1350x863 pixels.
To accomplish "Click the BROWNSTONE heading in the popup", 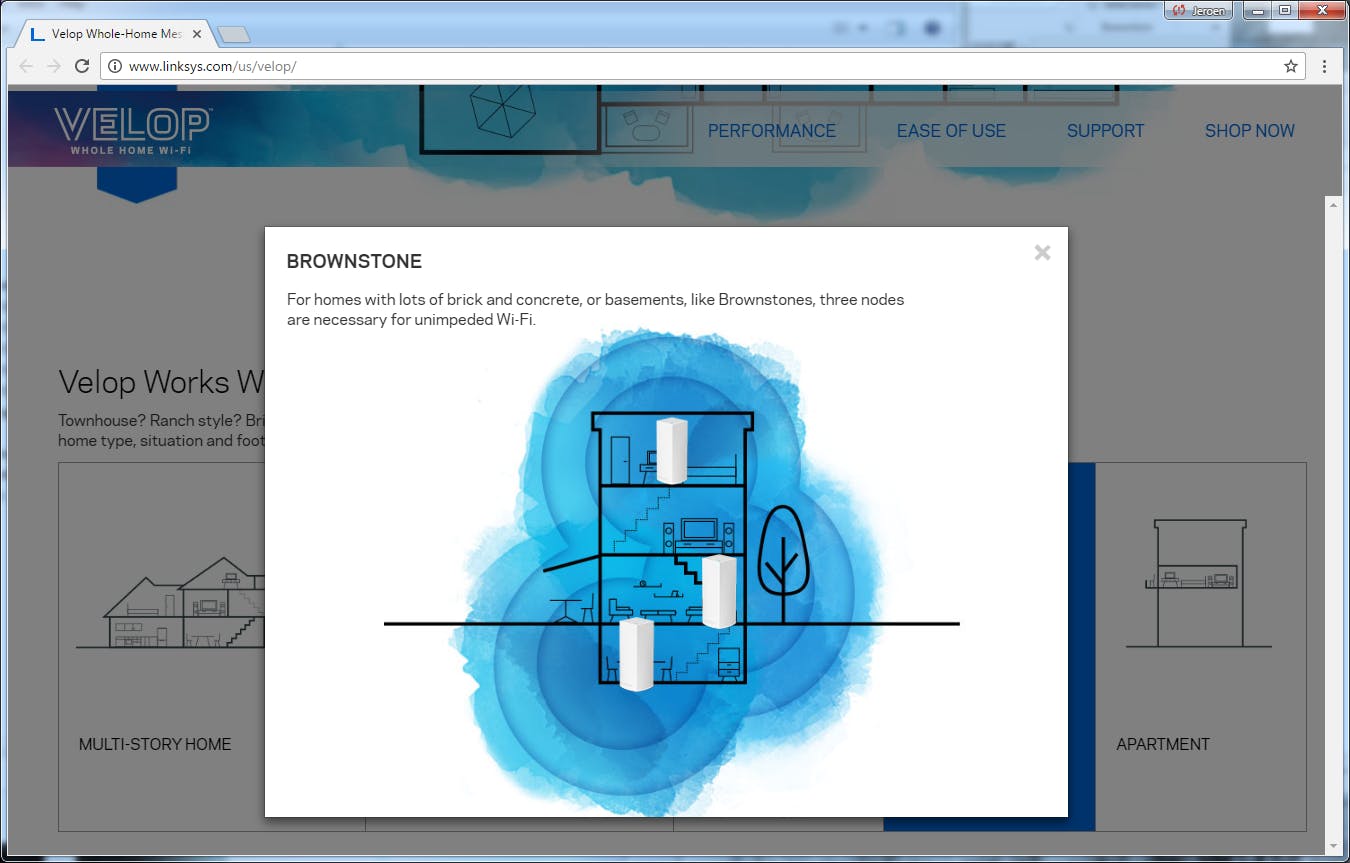I will (354, 262).
